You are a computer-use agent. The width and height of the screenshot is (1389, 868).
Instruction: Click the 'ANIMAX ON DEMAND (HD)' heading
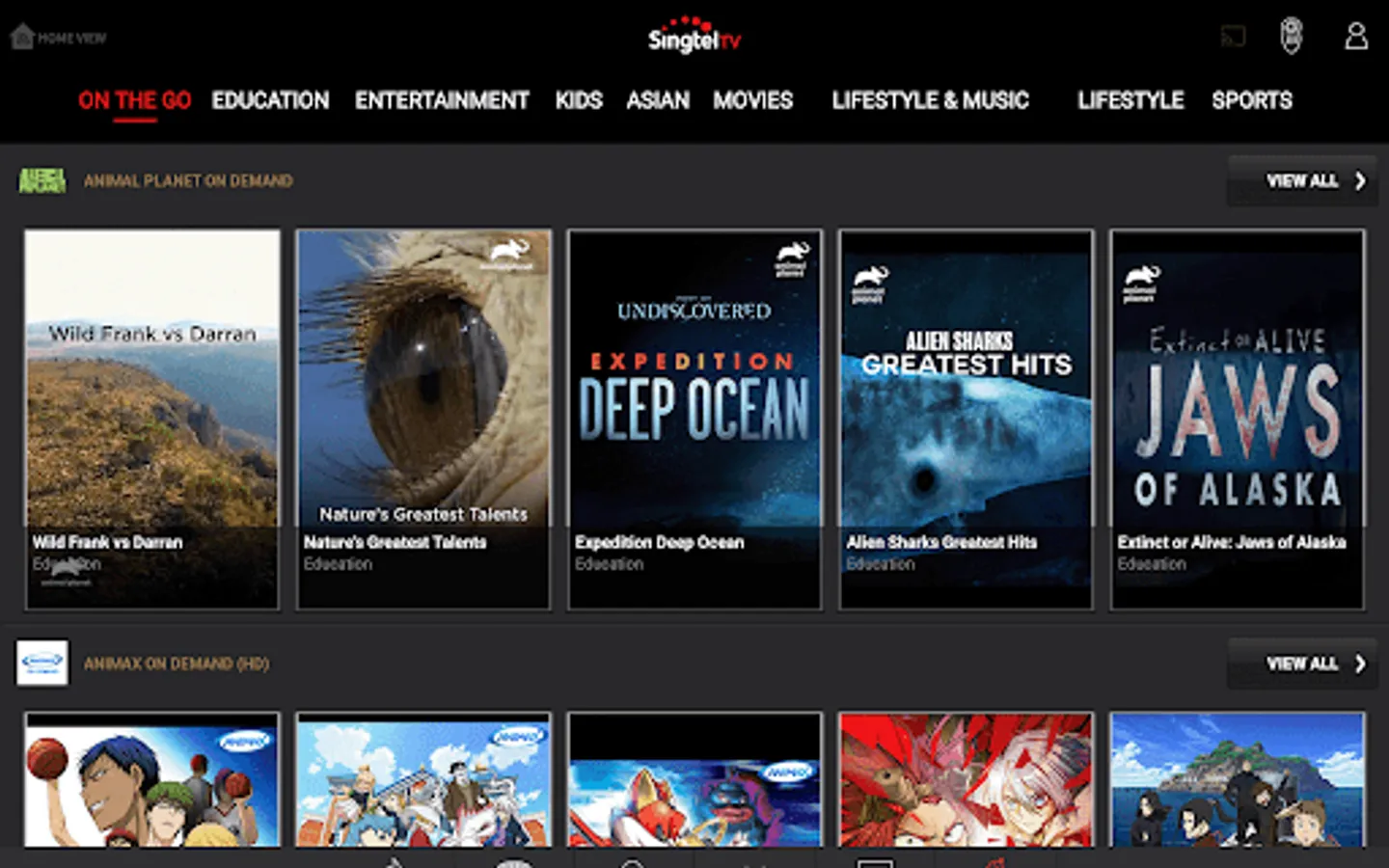pos(177,664)
